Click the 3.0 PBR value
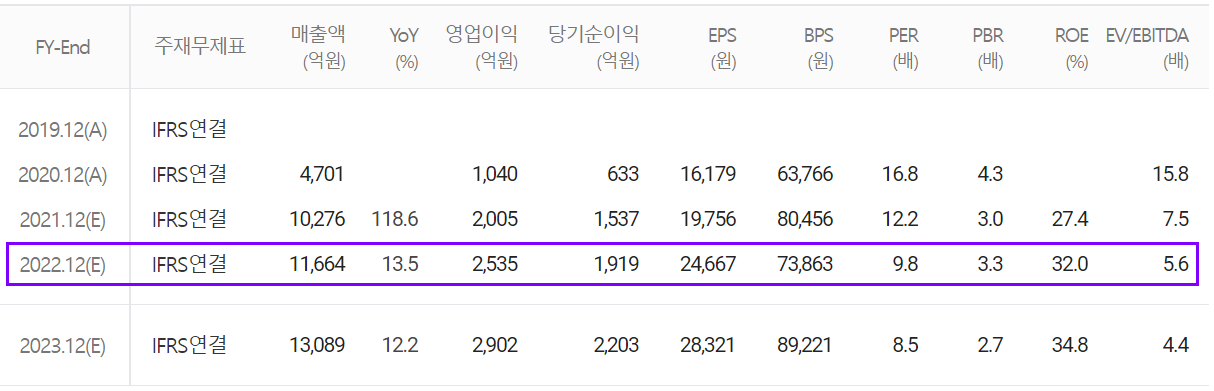Screen dimensions: 1214x391 (990, 219)
